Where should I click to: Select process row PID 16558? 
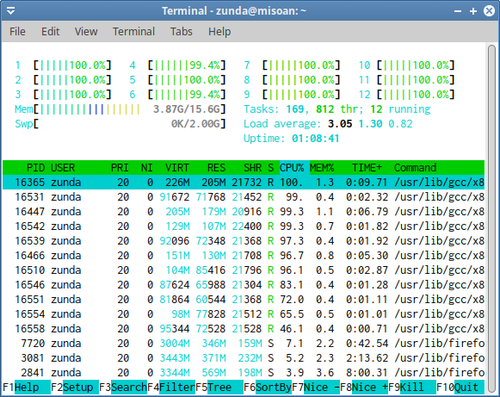click(244, 329)
